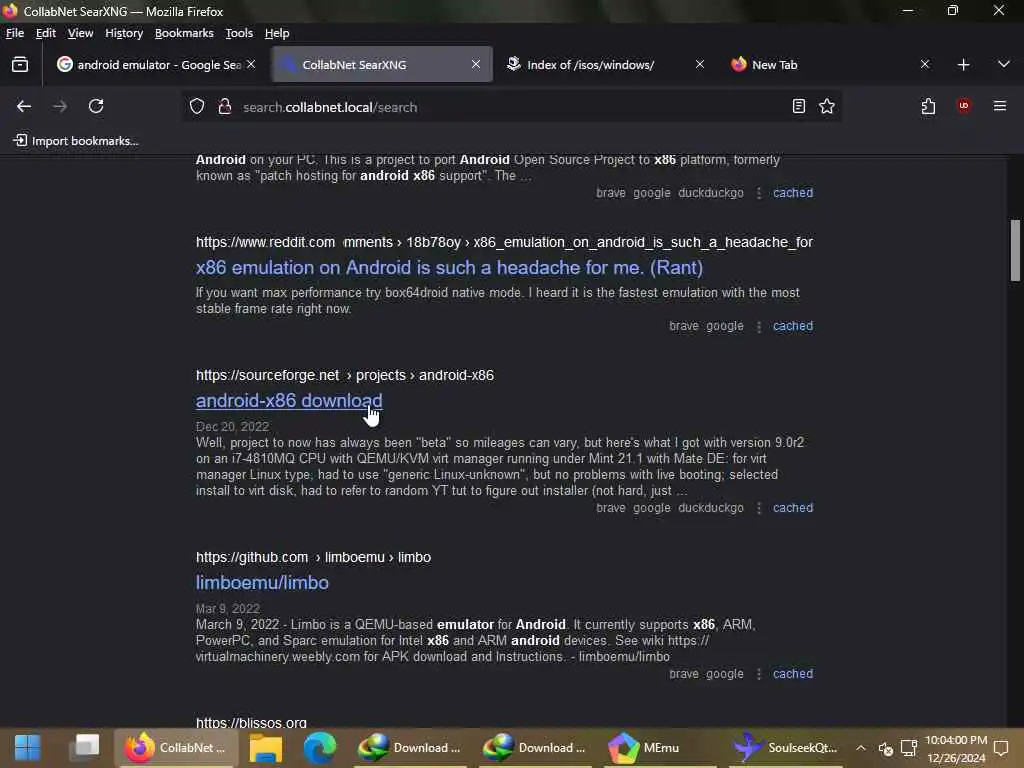The height and width of the screenshot is (768, 1024).
Task: Open the Bookmarks menu
Action: pos(184,33)
